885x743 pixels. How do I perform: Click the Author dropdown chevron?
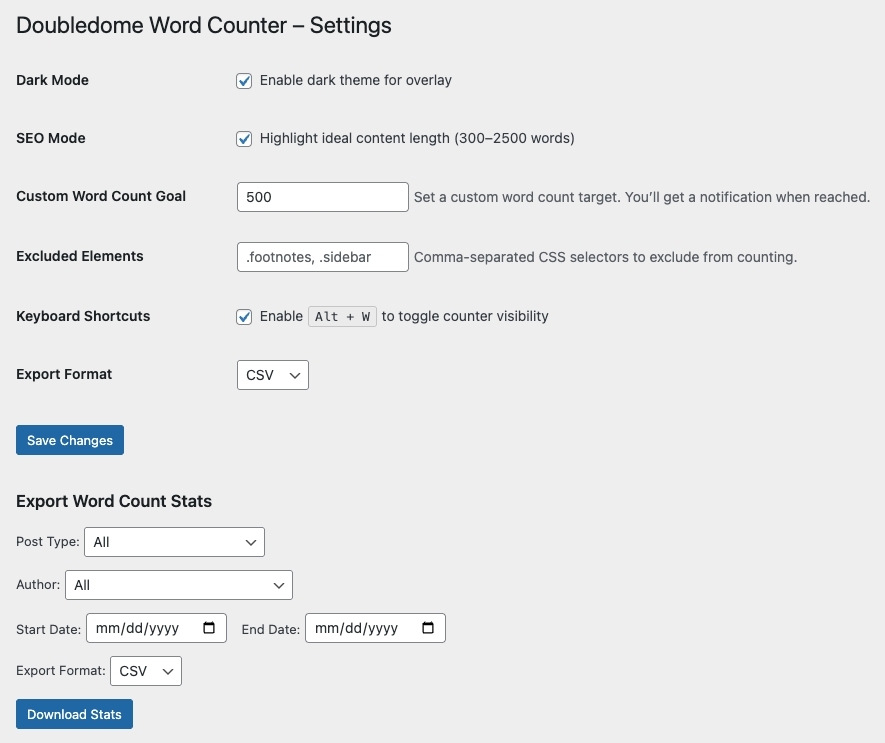(x=280, y=585)
